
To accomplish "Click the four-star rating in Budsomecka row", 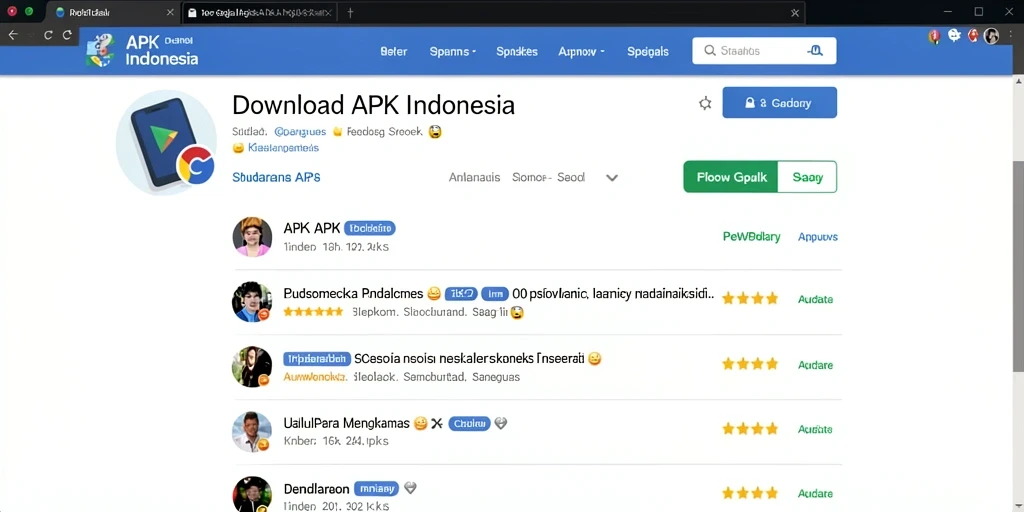I will coord(750,299).
